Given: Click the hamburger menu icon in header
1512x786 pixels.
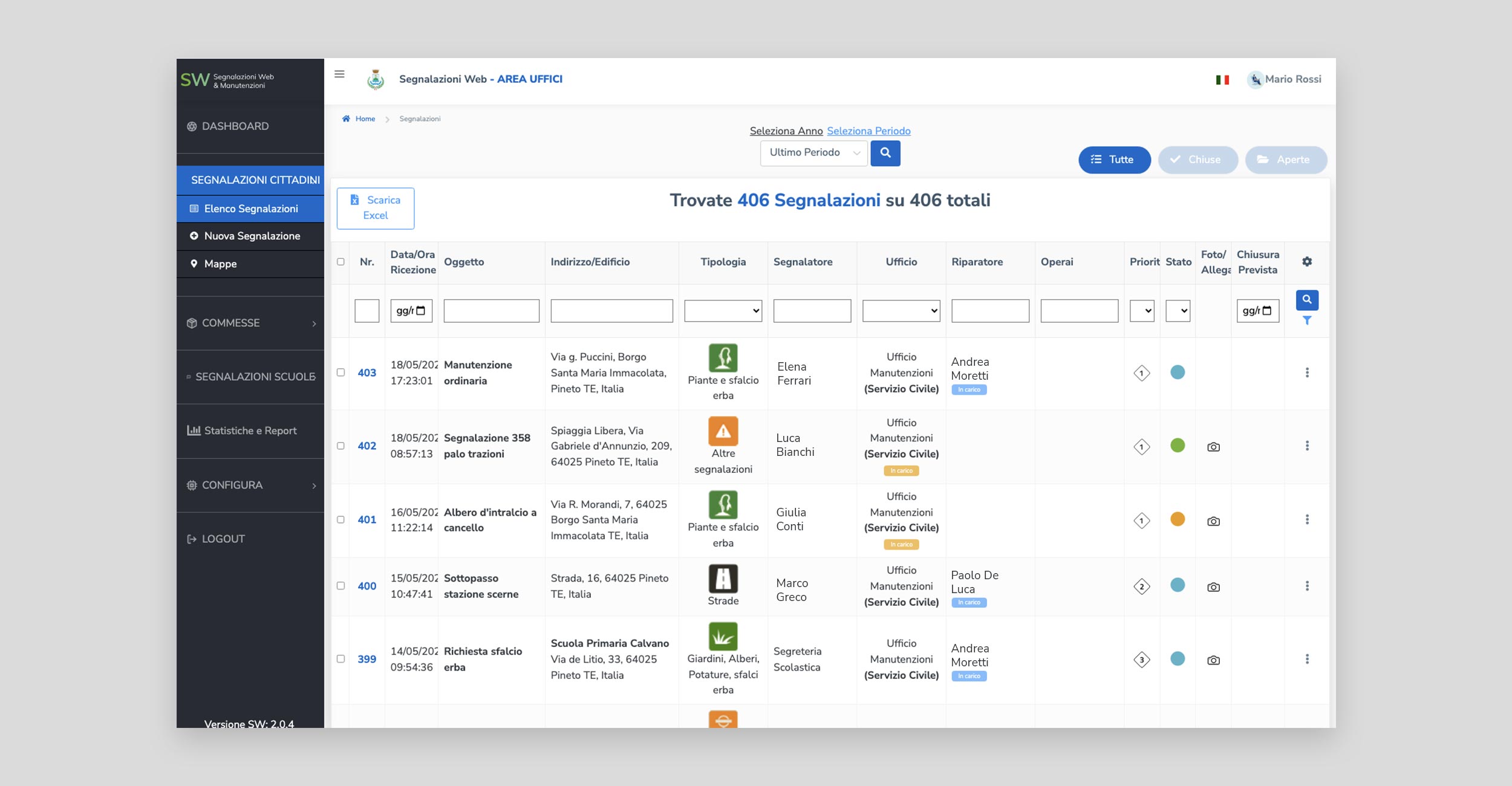Looking at the screenshot, I should click(x=339, y=74).
